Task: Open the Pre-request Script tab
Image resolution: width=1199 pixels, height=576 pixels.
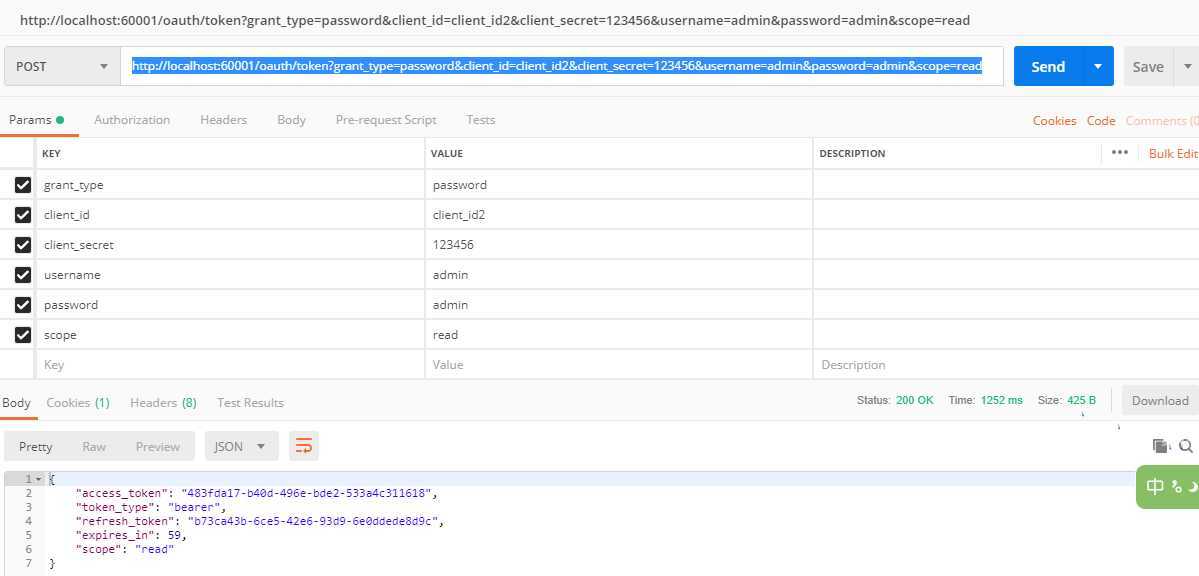Action: (x=386, y=119)
